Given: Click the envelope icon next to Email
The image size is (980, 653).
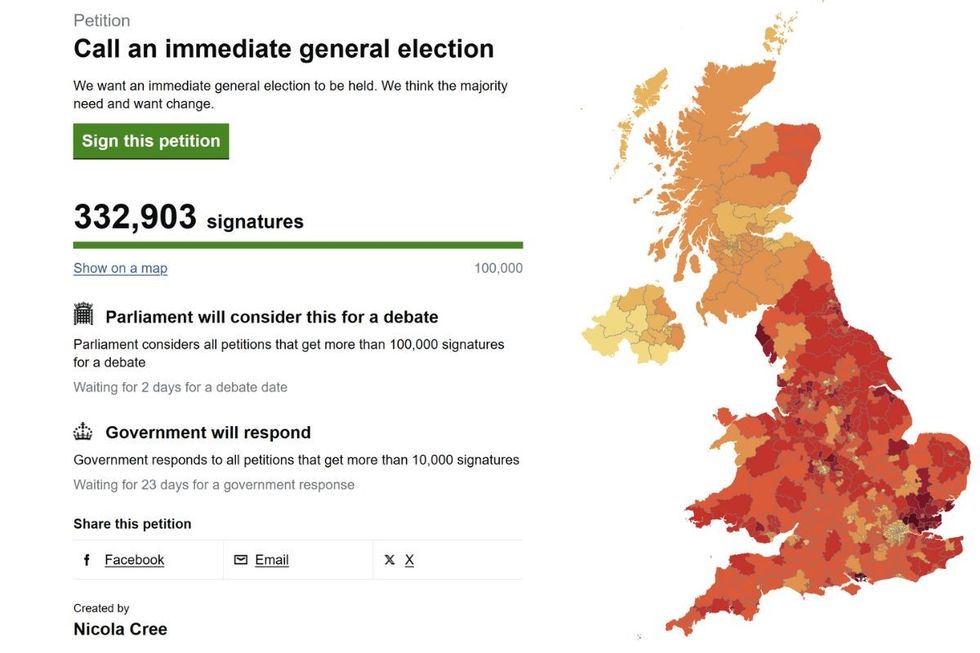Looking at the screenshot, I should click(240, 560).
